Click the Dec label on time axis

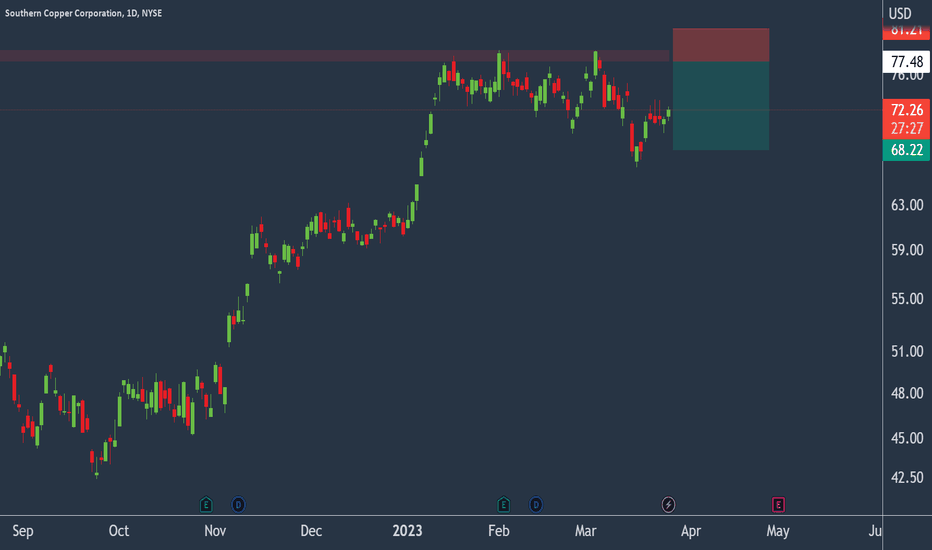pyautogui.click(x=311, y=531)
